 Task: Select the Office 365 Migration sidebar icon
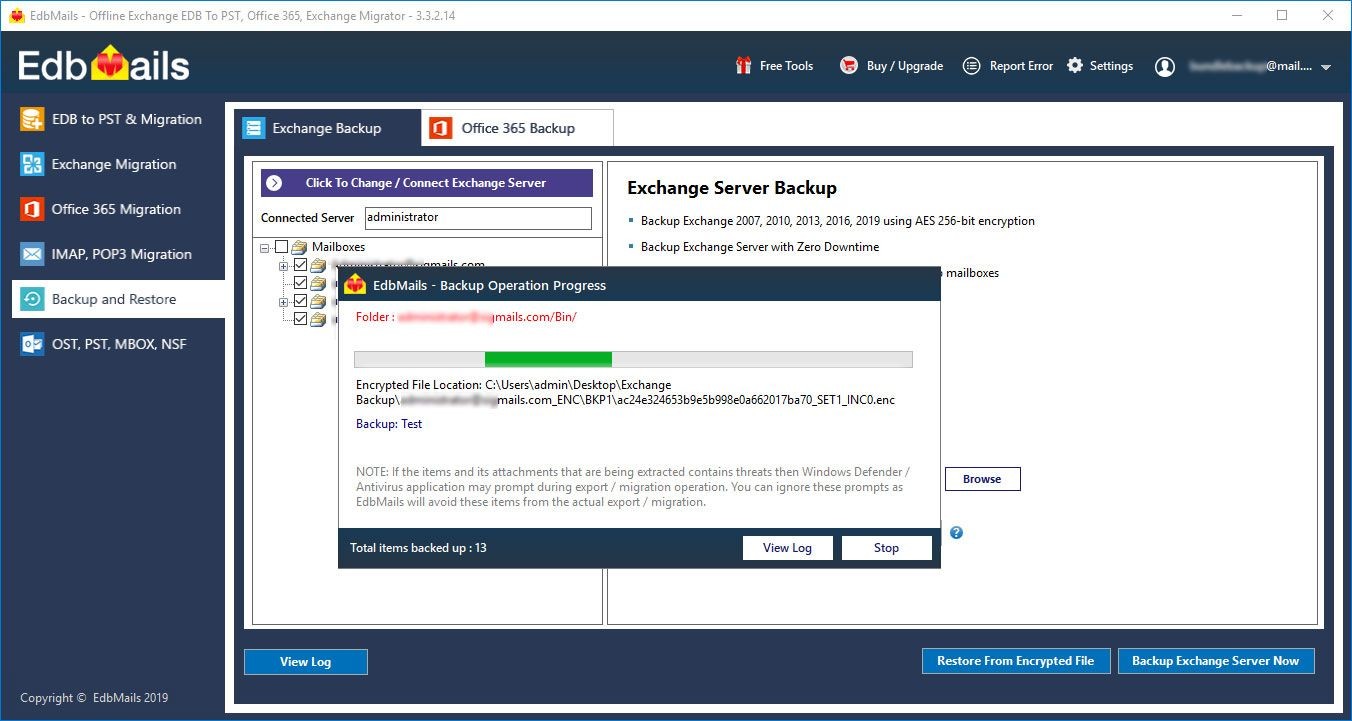[33, 209]
